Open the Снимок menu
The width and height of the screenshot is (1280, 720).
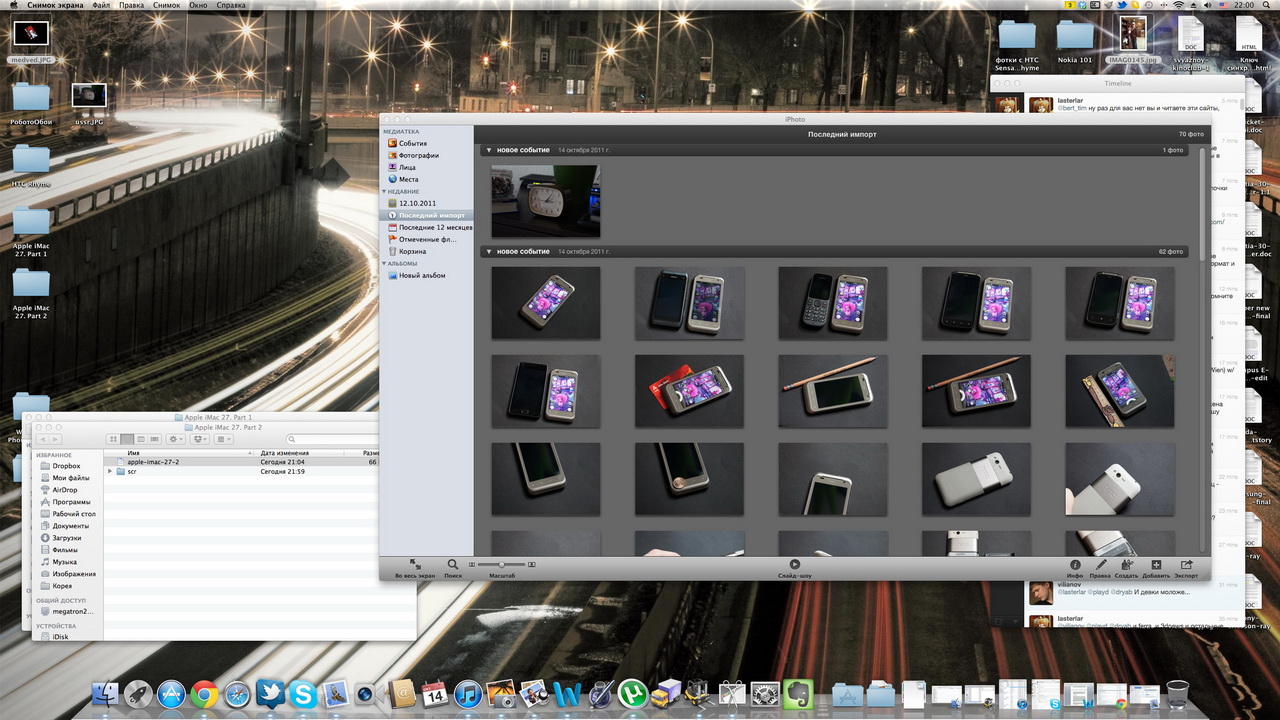pos(167,5)
